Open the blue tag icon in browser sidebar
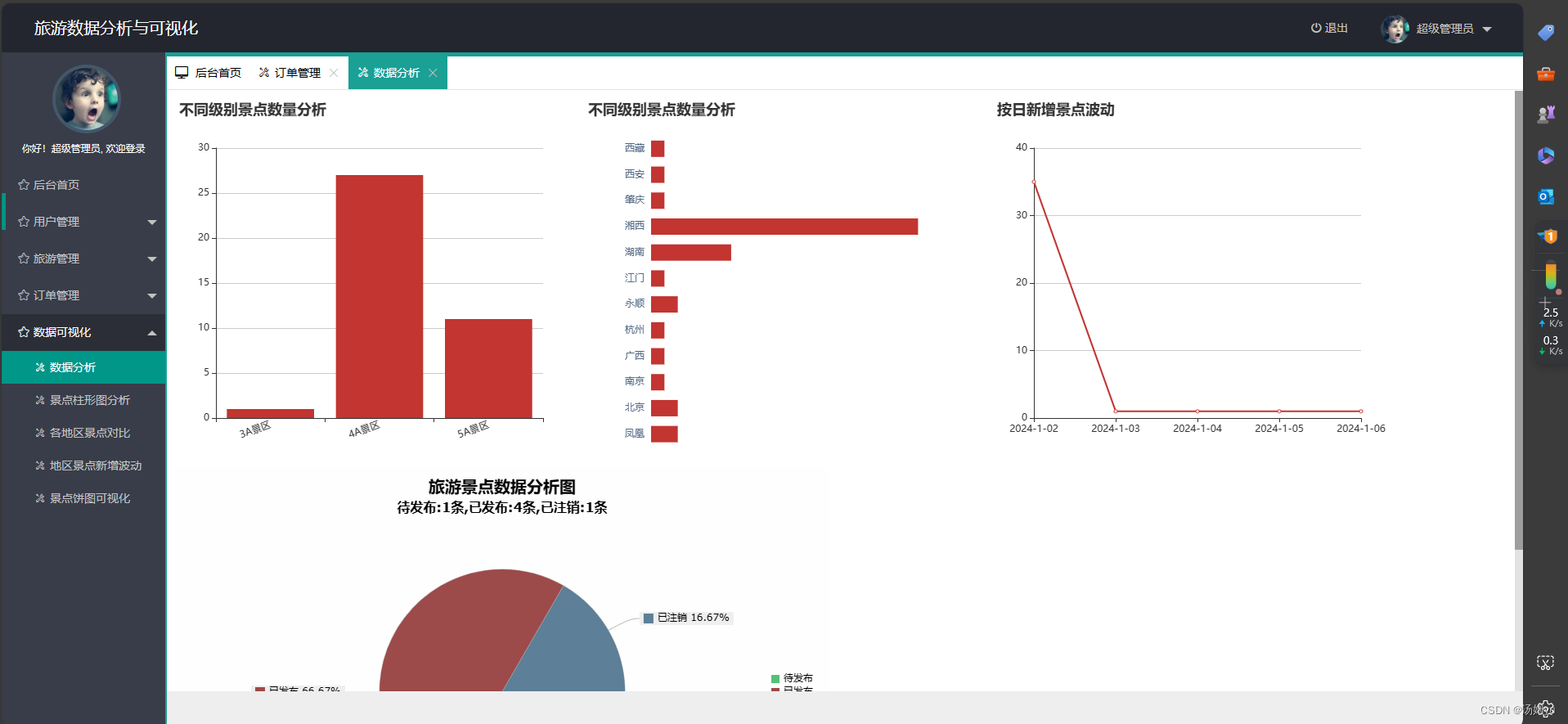1568x724 pixels. (x=1545, y=33)
